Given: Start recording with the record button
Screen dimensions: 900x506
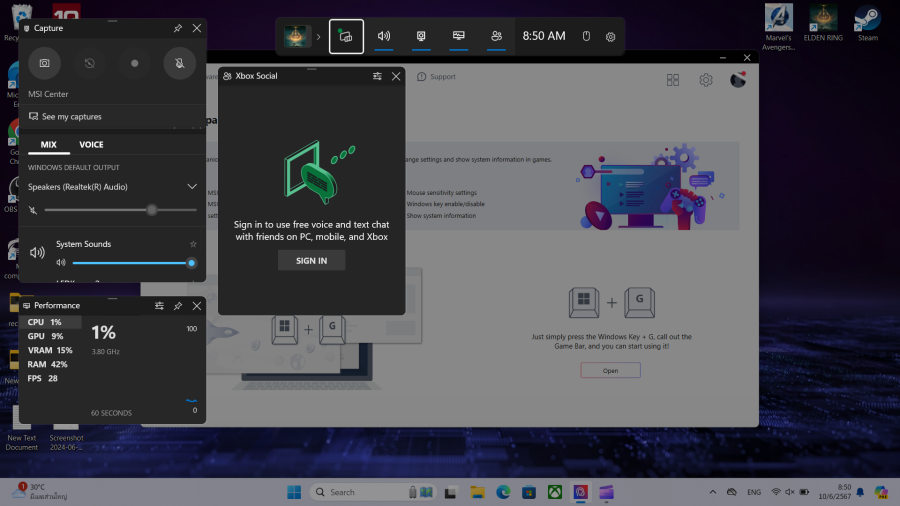Looking at the screenshot, I should pos(134,63).
